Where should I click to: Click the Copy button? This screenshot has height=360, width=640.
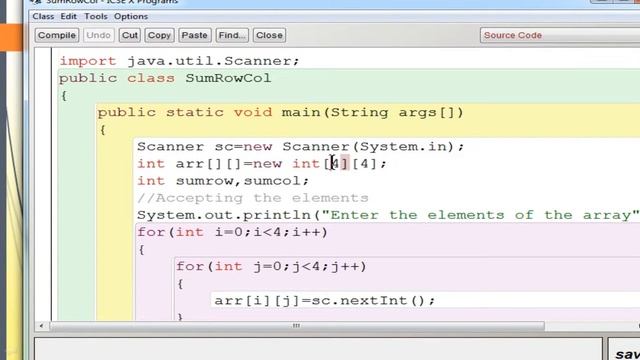point(159,35)
